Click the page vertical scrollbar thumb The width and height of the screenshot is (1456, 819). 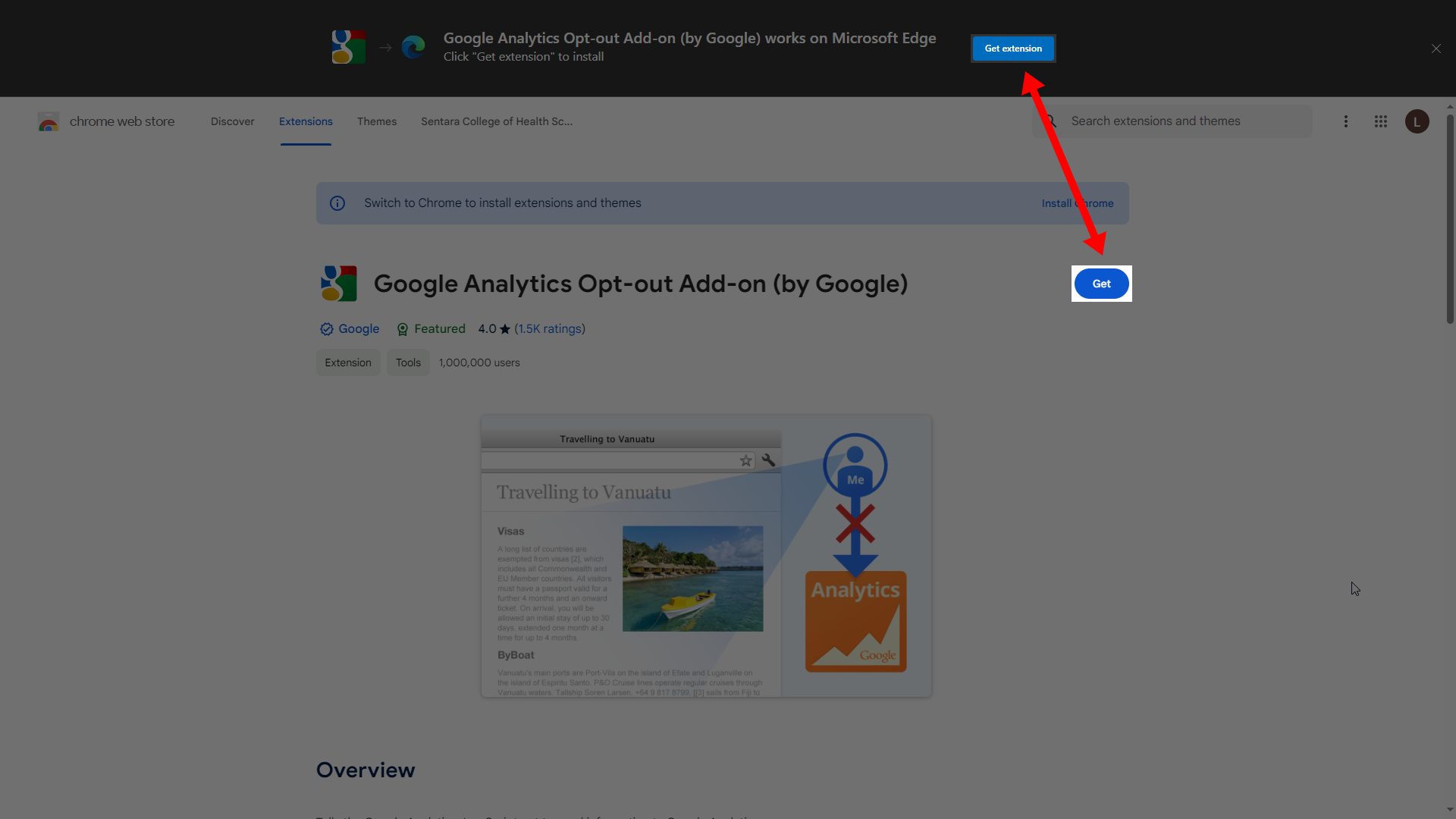(x=1450, y=218)
